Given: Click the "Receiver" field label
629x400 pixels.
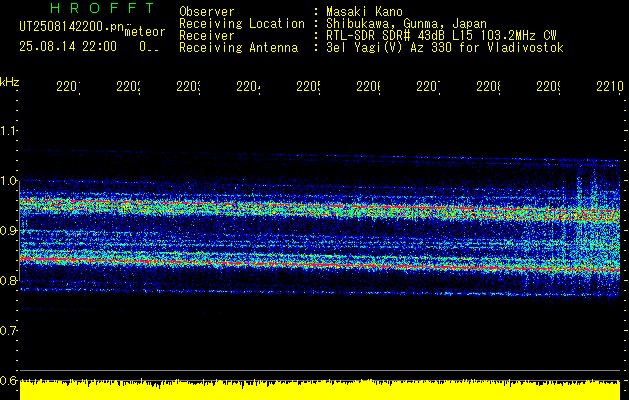Looking at the screenshot, I should 207,36.
